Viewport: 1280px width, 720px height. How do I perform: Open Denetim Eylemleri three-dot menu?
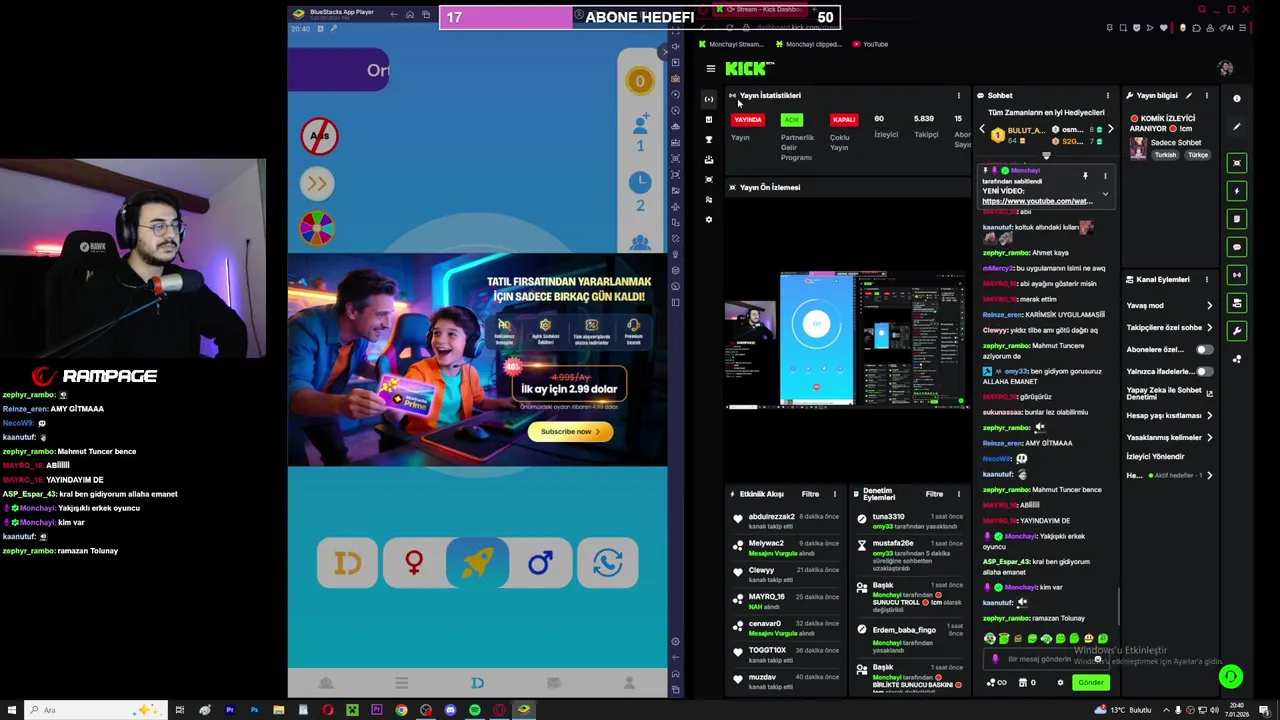[958, 494]
